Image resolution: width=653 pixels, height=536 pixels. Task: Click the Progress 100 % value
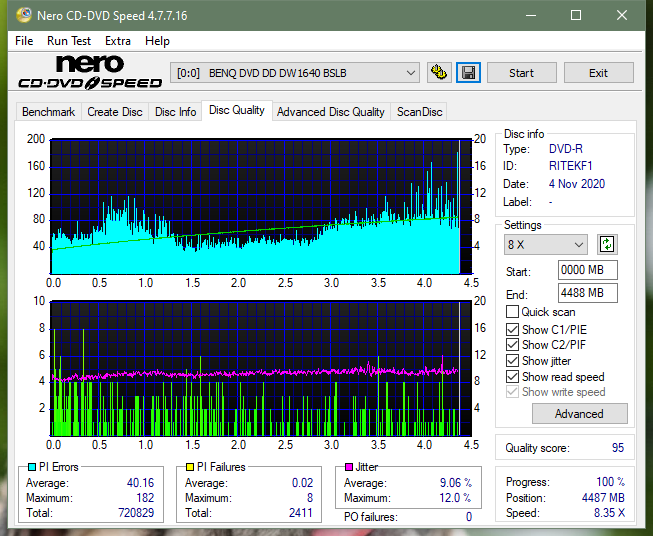[611, 482]
